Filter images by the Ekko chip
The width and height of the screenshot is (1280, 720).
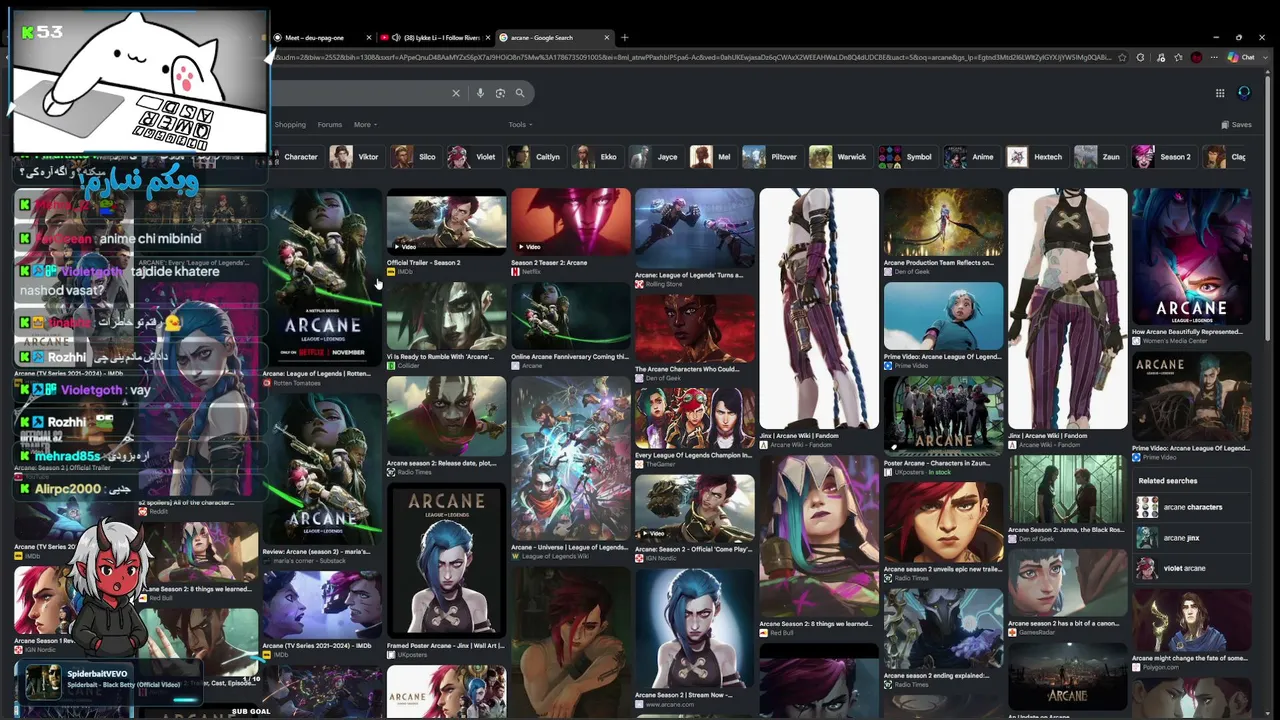[x=597, y=157]
